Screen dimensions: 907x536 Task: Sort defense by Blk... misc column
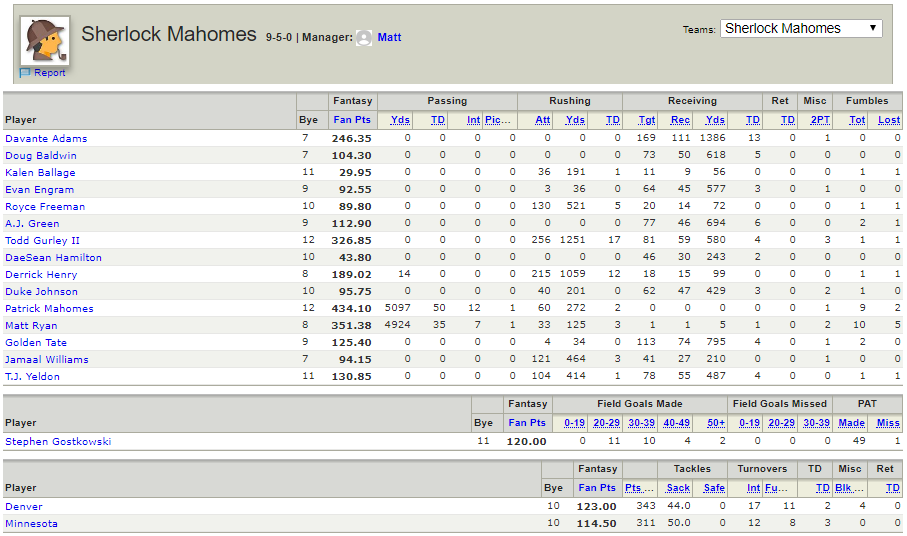point(849,487)
